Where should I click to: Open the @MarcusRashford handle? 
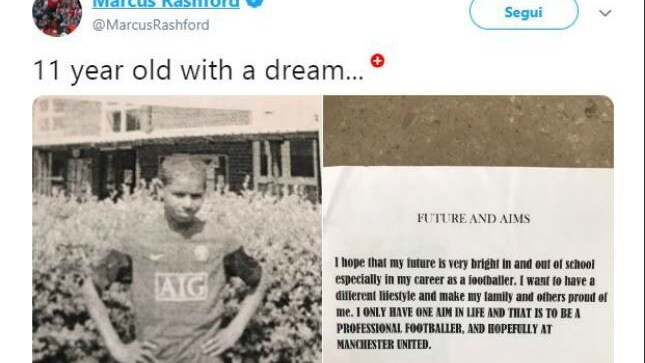click(x=151, y=25)
